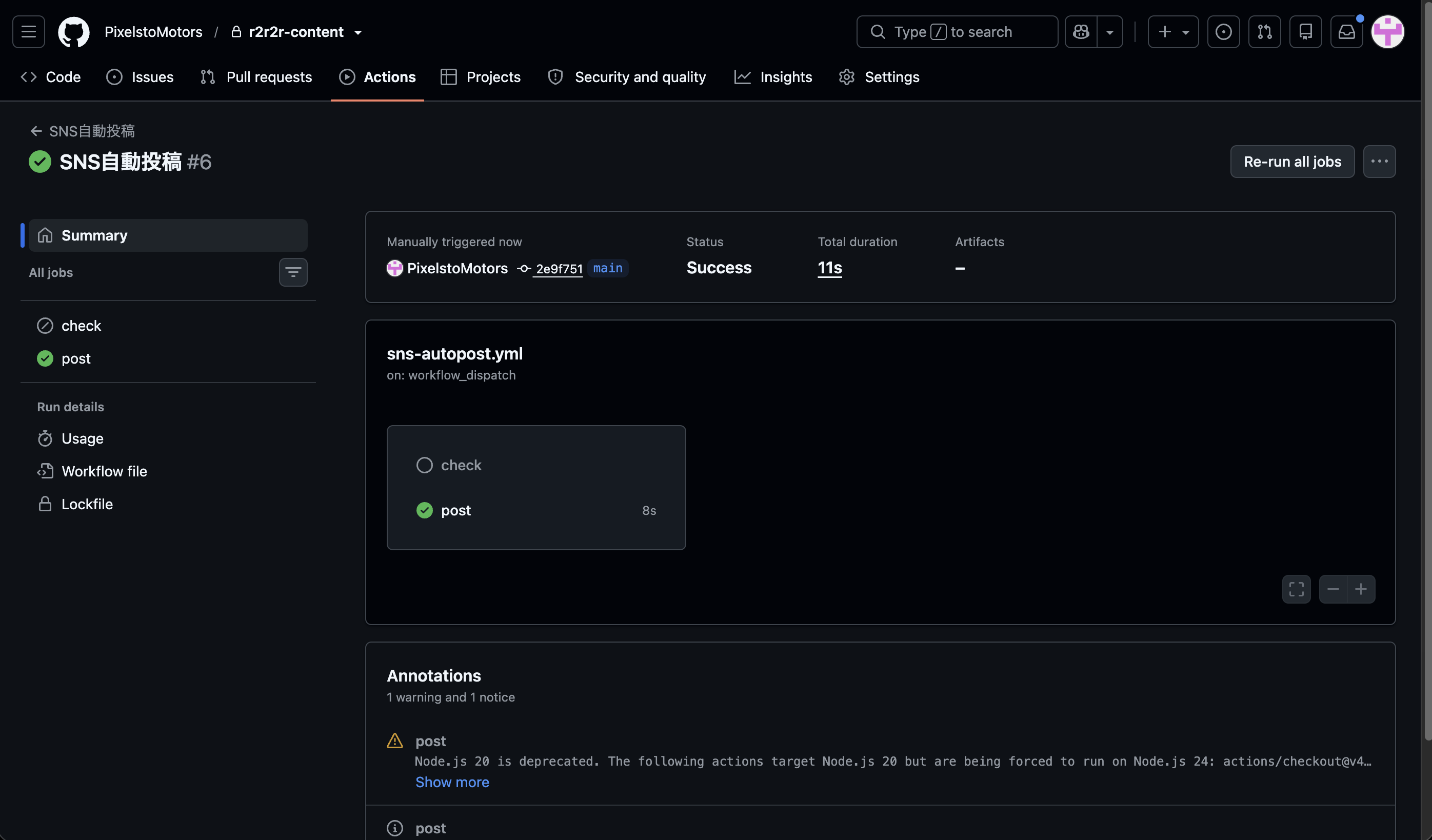Open the All jobs filter button
Image resolution: width=1432 pixels, height=840 pixels.
[x=293, y=272]
